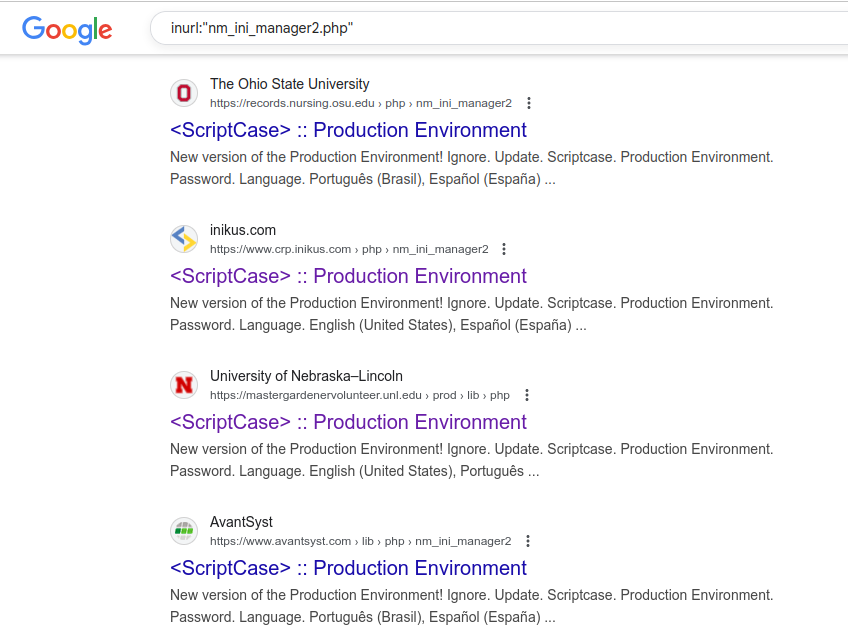Click the AvantSyst favicon
The height and width of the screenshot is (644, 848).
pyautogui.click(x=184, y=531)
